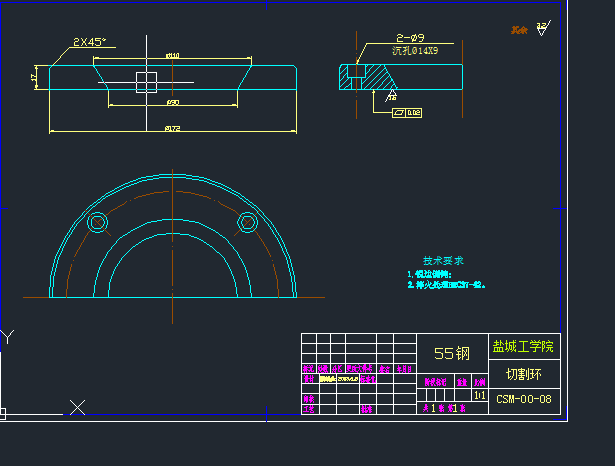The image size is (615, 466).
Task: Select the 1.6 roughness symbol under section view
Action: [x=391, y=95]
